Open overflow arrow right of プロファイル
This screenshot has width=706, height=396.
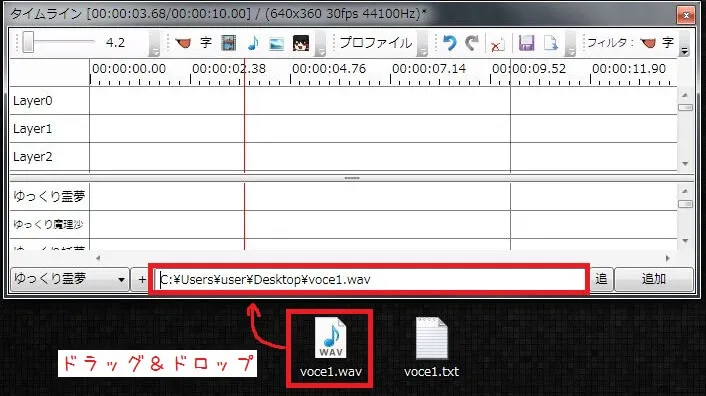422,44
